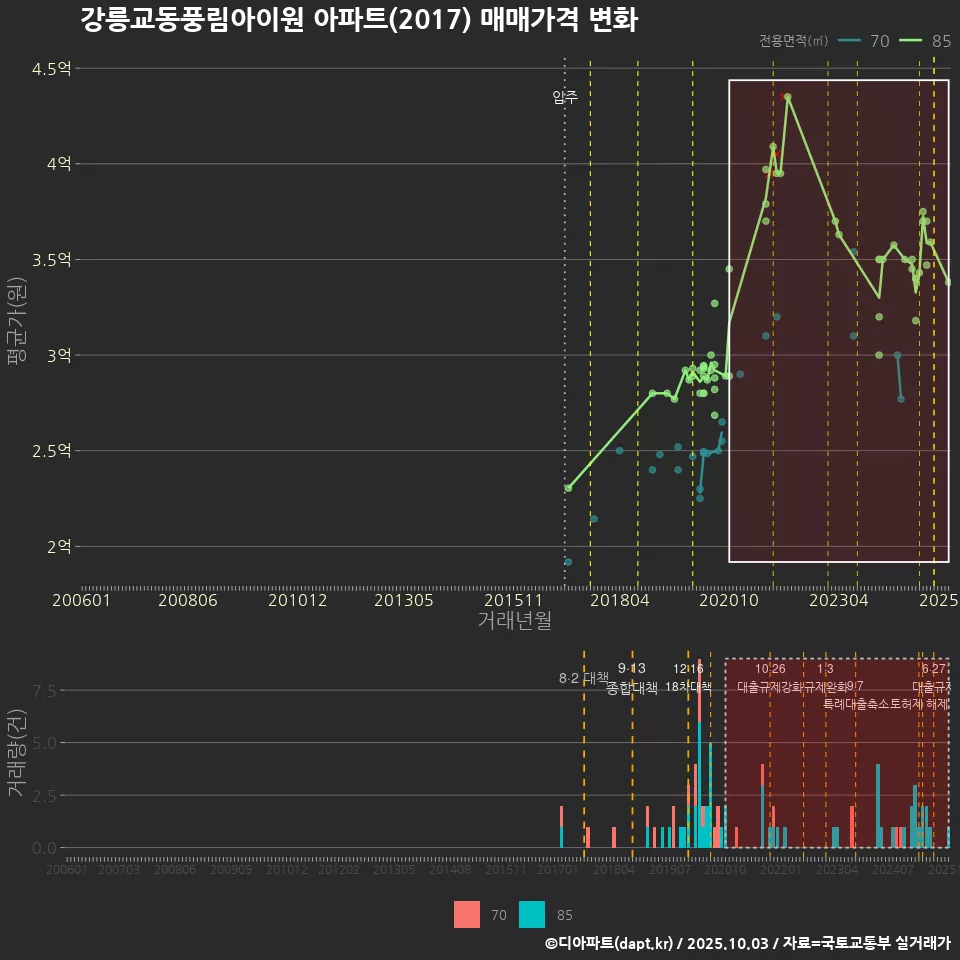
Task: Click the 10·26 대출규제강화 marker label
Action: click(770, 678)
